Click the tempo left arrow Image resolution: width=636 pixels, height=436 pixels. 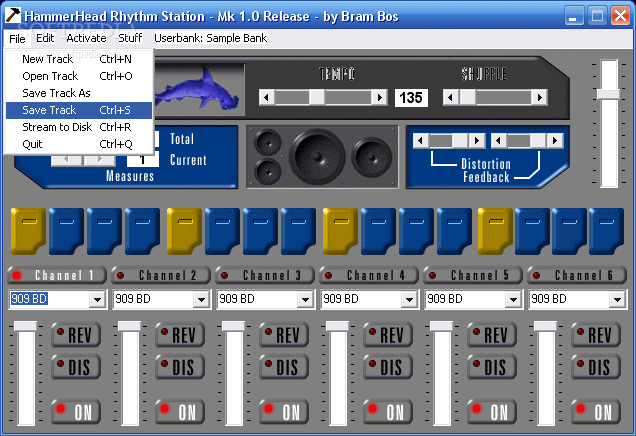[266, 98]
